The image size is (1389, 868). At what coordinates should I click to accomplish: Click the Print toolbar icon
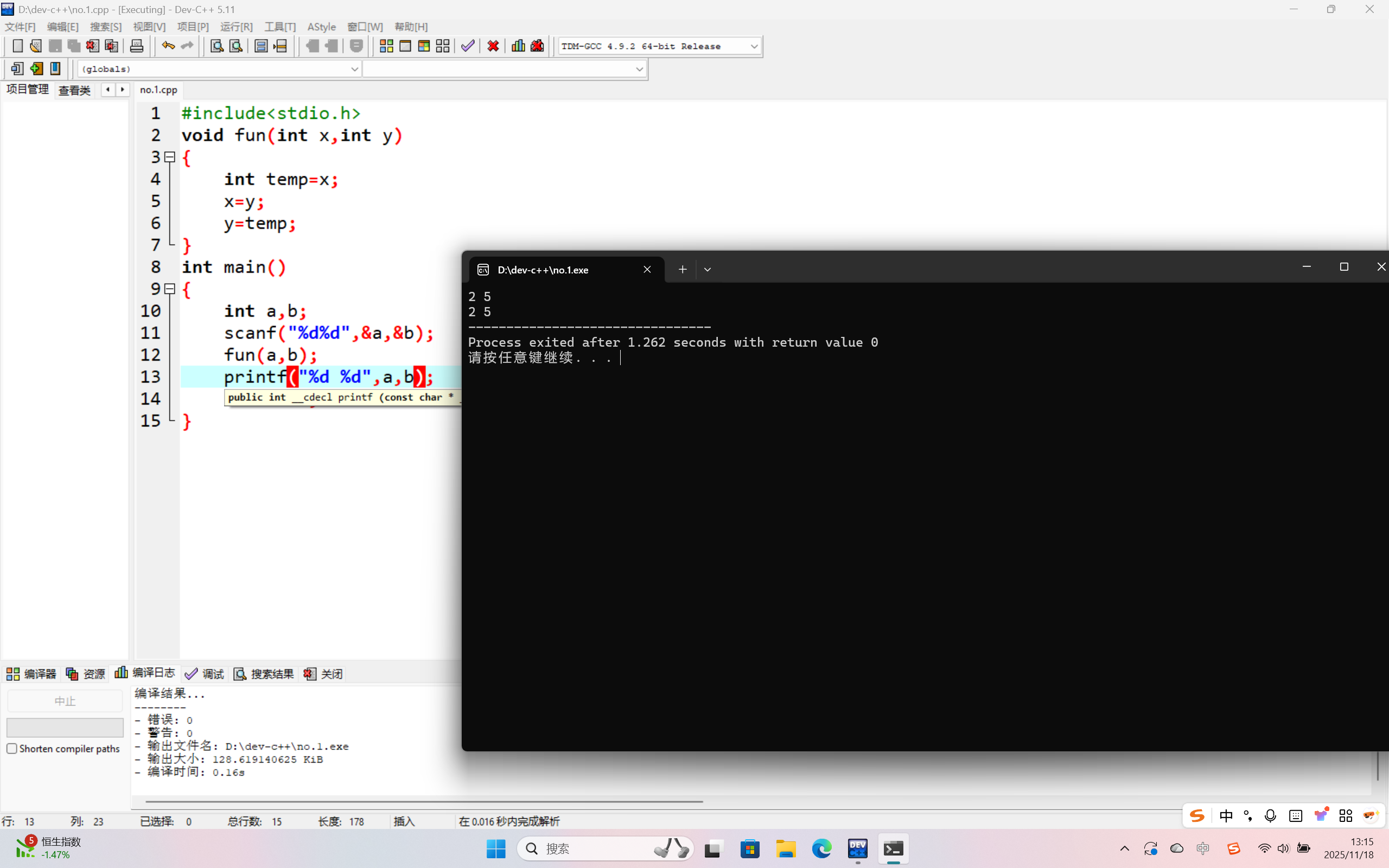[137, 46]
